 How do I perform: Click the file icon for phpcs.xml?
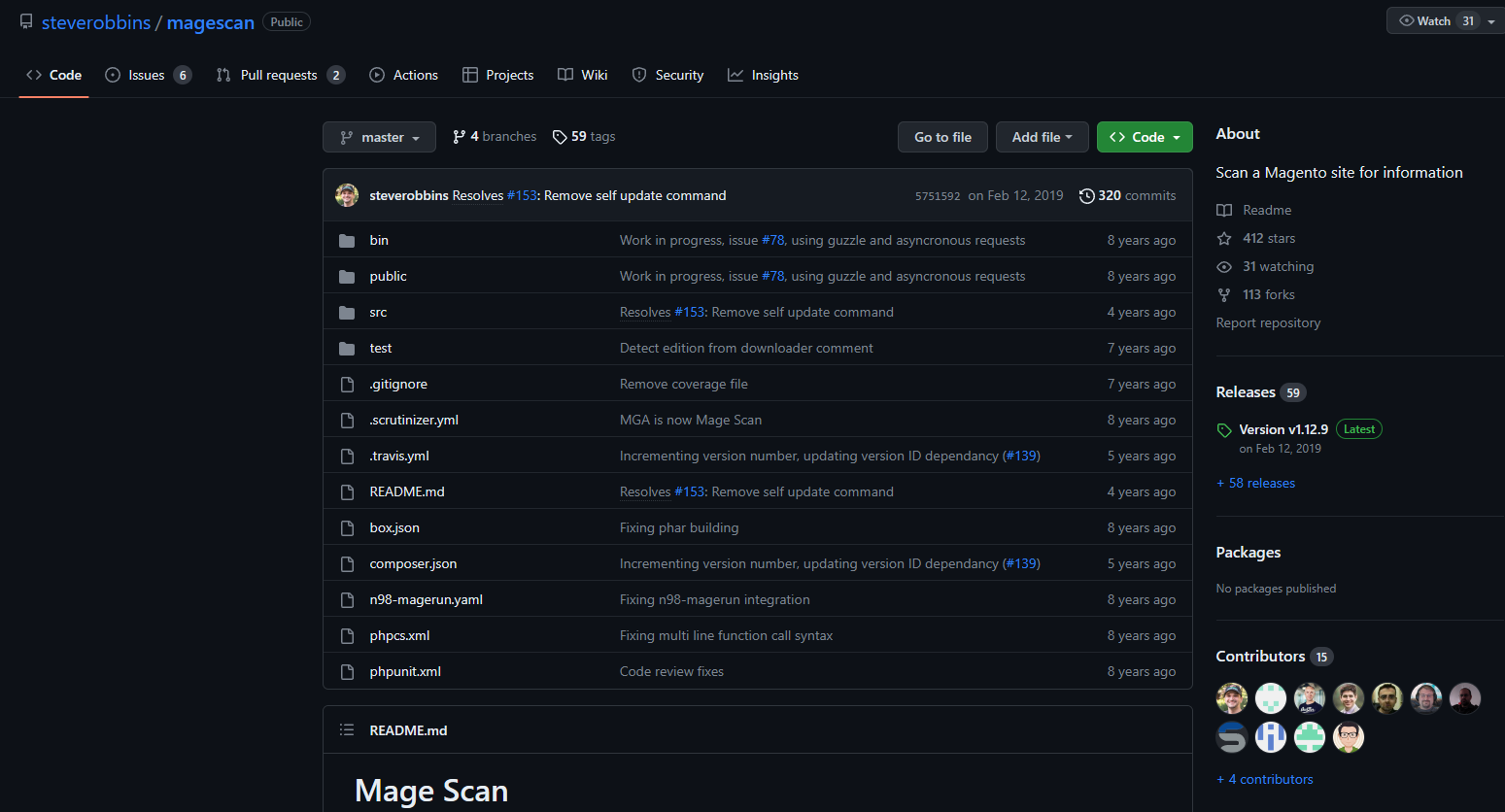[347, 636]
